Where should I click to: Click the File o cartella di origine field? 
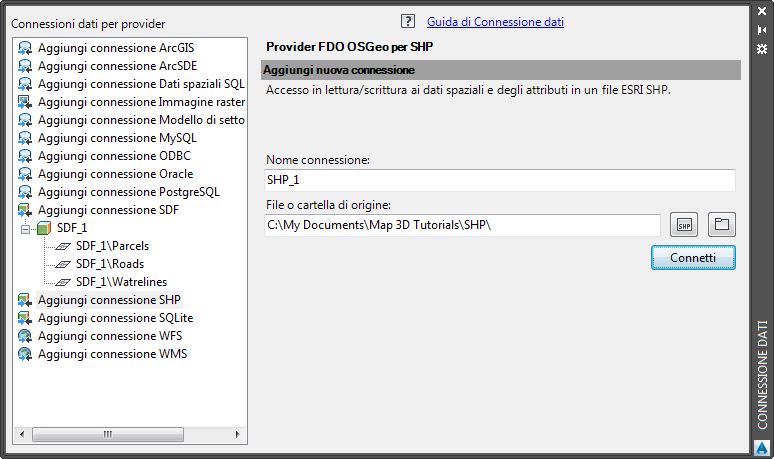pos(462,225)
